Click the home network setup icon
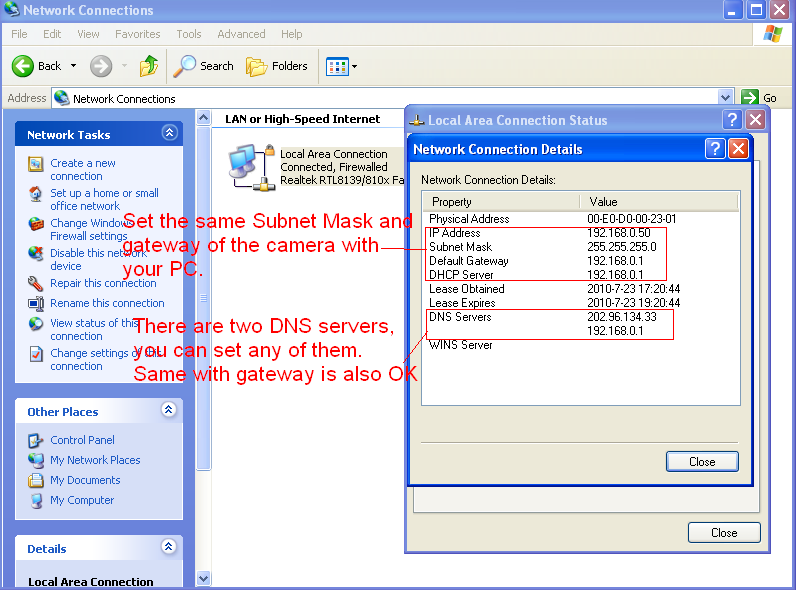Screen dimensions: 796x590 pos(36,194)
